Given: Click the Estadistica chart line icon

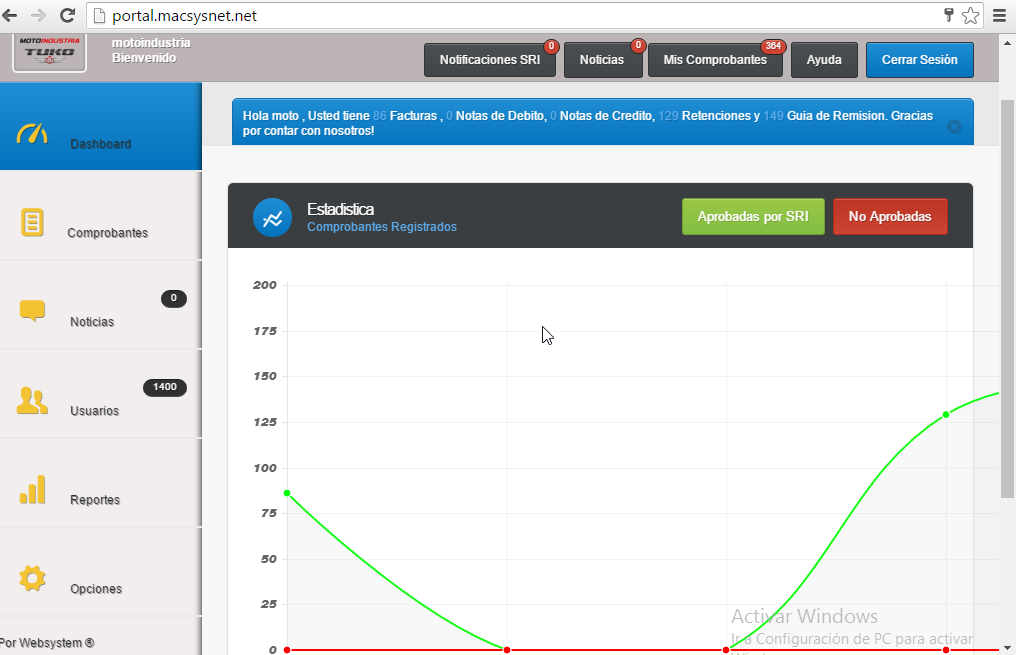Looking at the screenshot, I should tap(272, 218).
